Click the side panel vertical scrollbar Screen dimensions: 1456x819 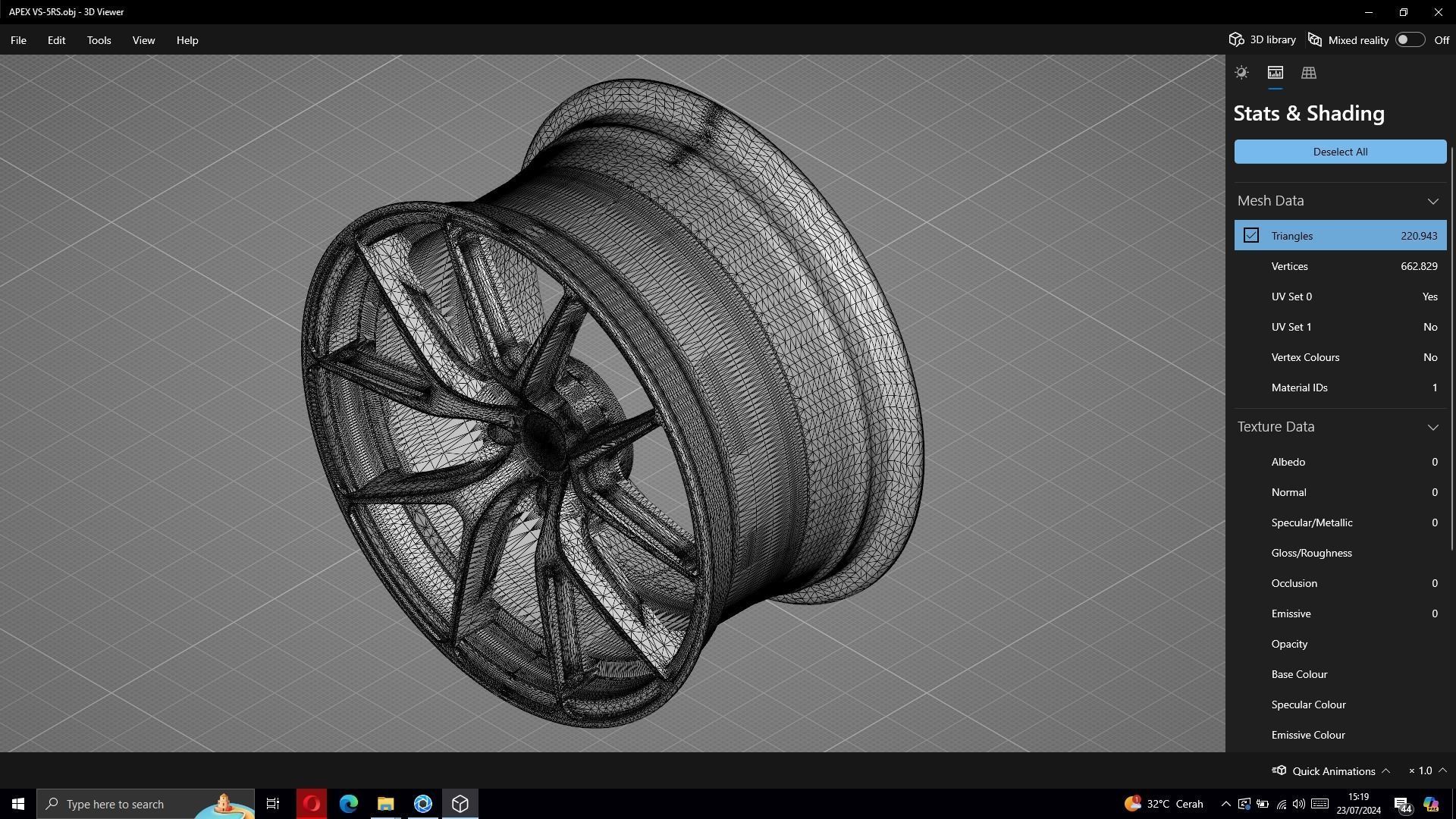click(x=1452, y=349)
